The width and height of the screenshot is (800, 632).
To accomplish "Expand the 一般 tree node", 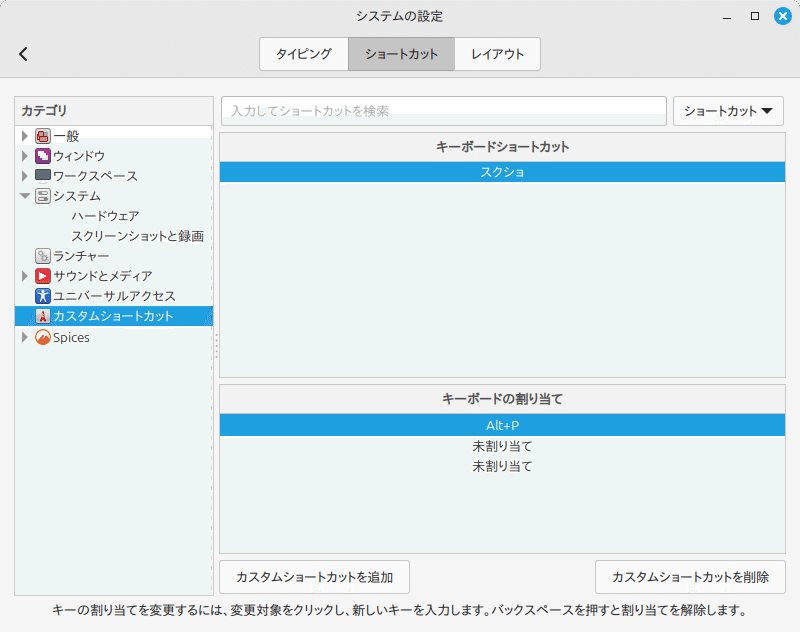I will 24,136.
